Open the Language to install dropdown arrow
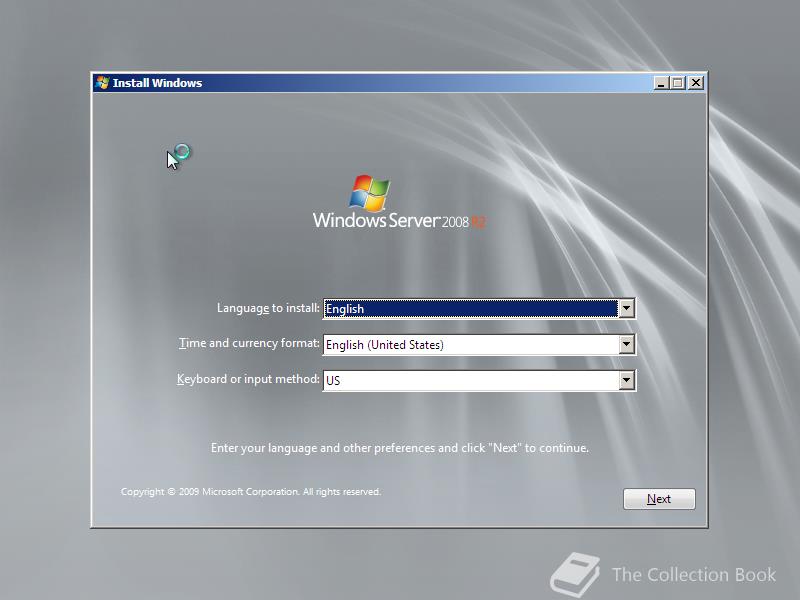 [x=626, y=308]
